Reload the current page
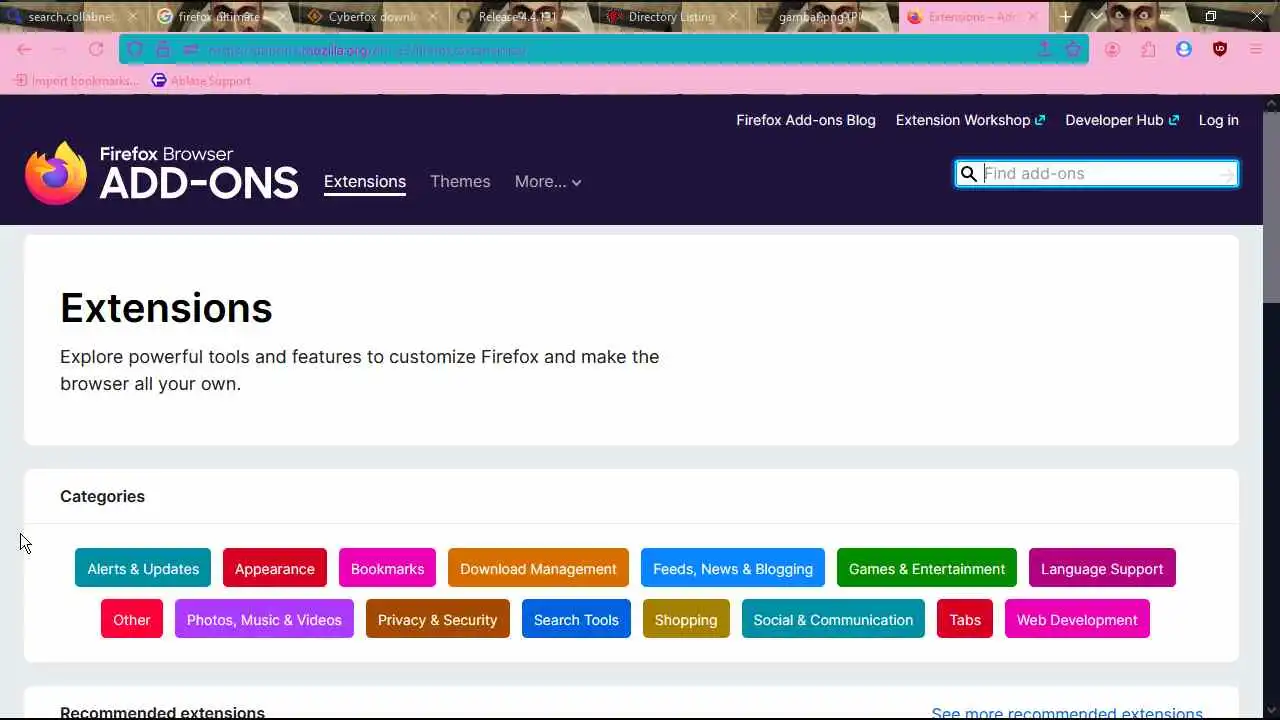1280x720 pixels. pyautogui.click(x=96, y=49)
